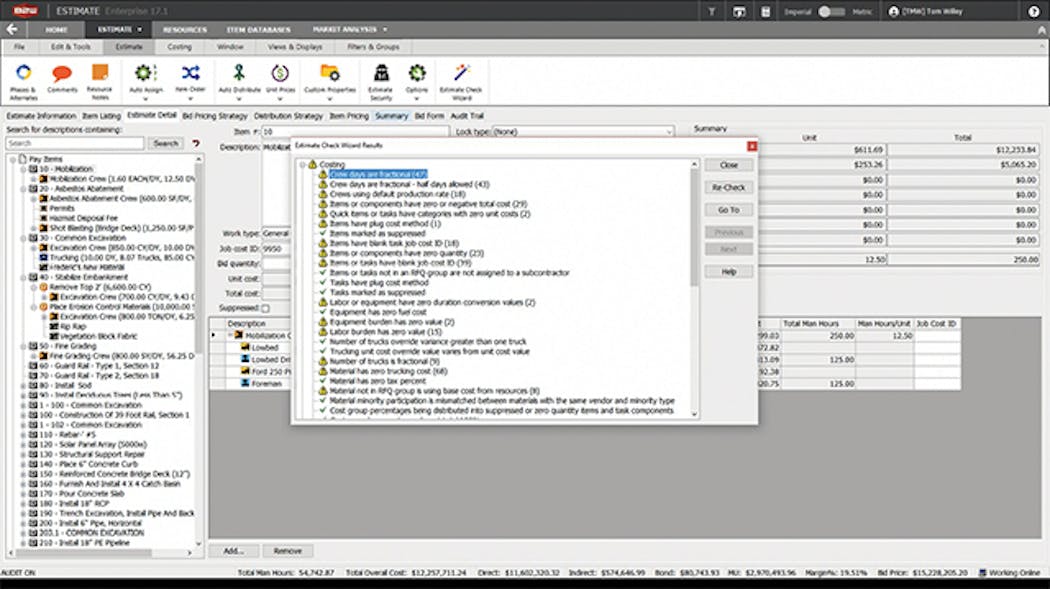1050x589 pixels.
Task: Click the description search field
Action: coord(75,143)
